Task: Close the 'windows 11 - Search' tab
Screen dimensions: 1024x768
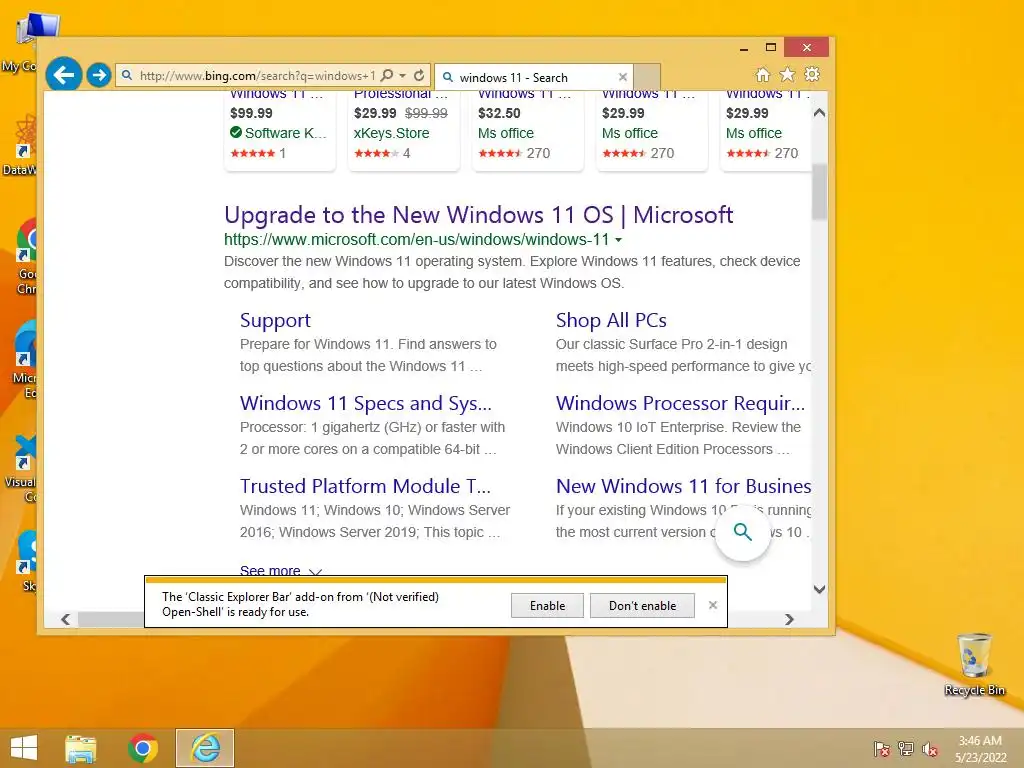Action: (622, 77)
